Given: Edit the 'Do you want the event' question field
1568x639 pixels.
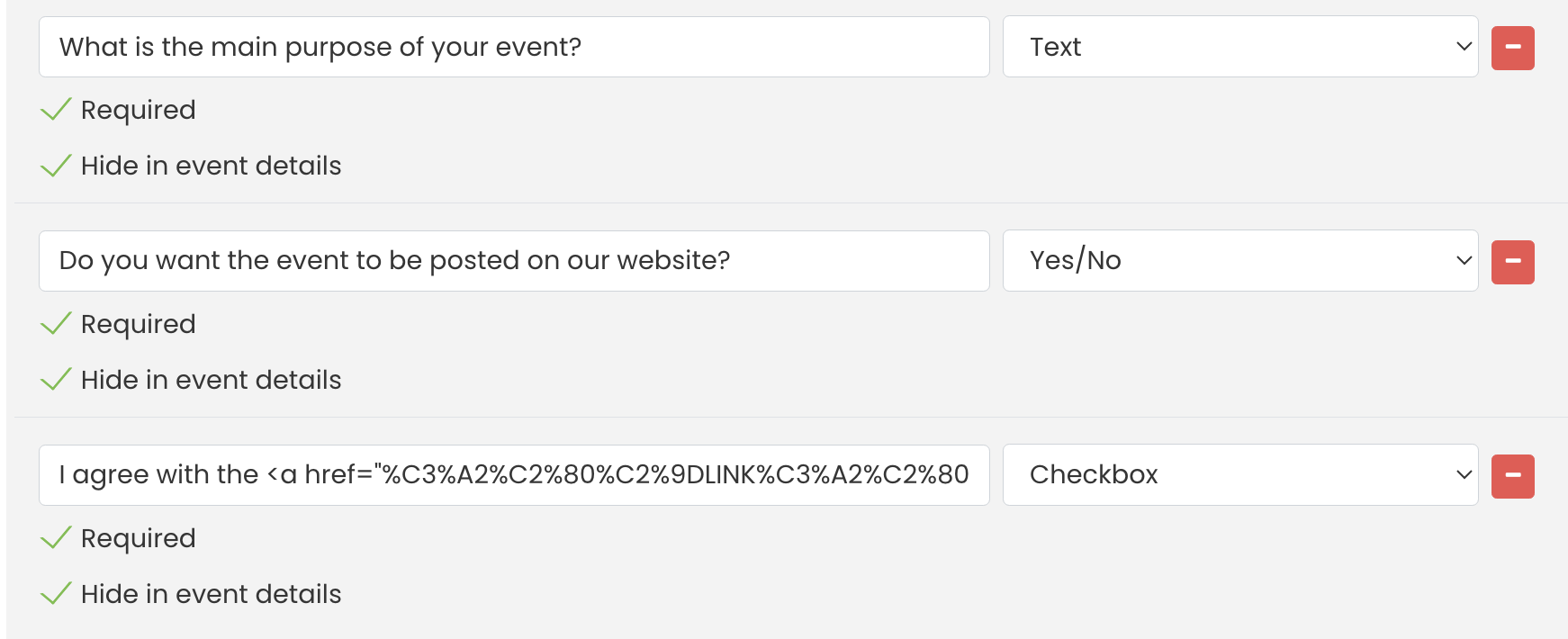Looking at the screenshot, I should click(514, 261).
